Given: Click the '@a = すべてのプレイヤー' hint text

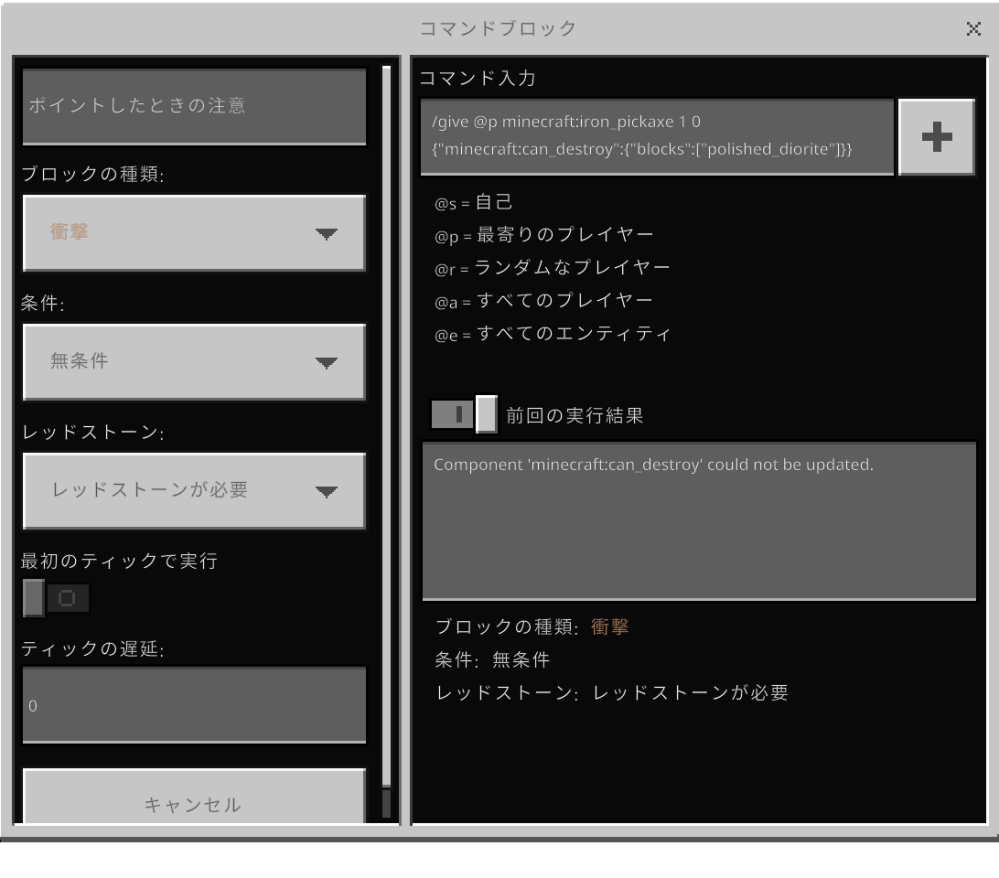Looking at the screenshot, I should (x=543, y=301).
